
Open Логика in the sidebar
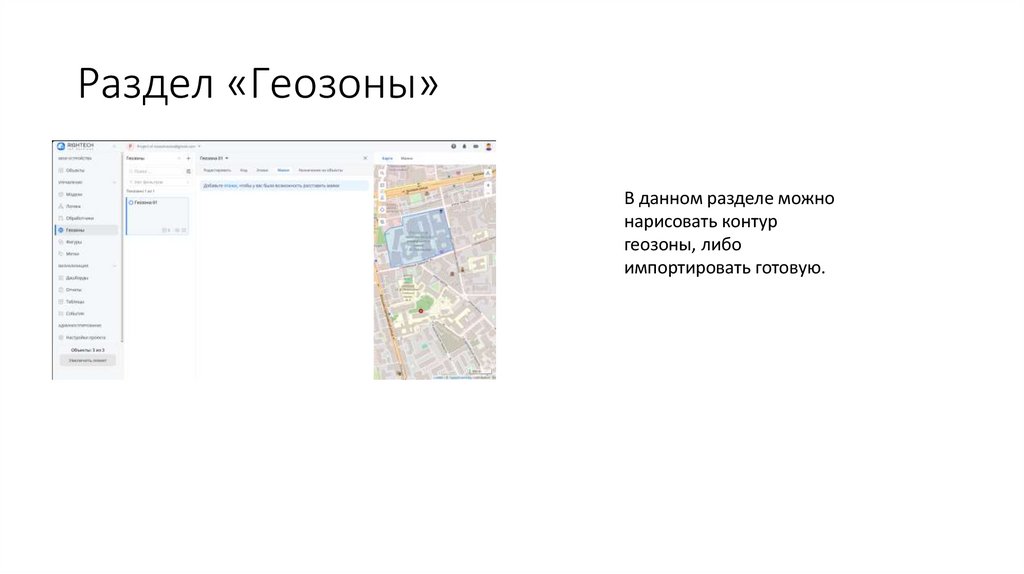[x=73, y=206]
